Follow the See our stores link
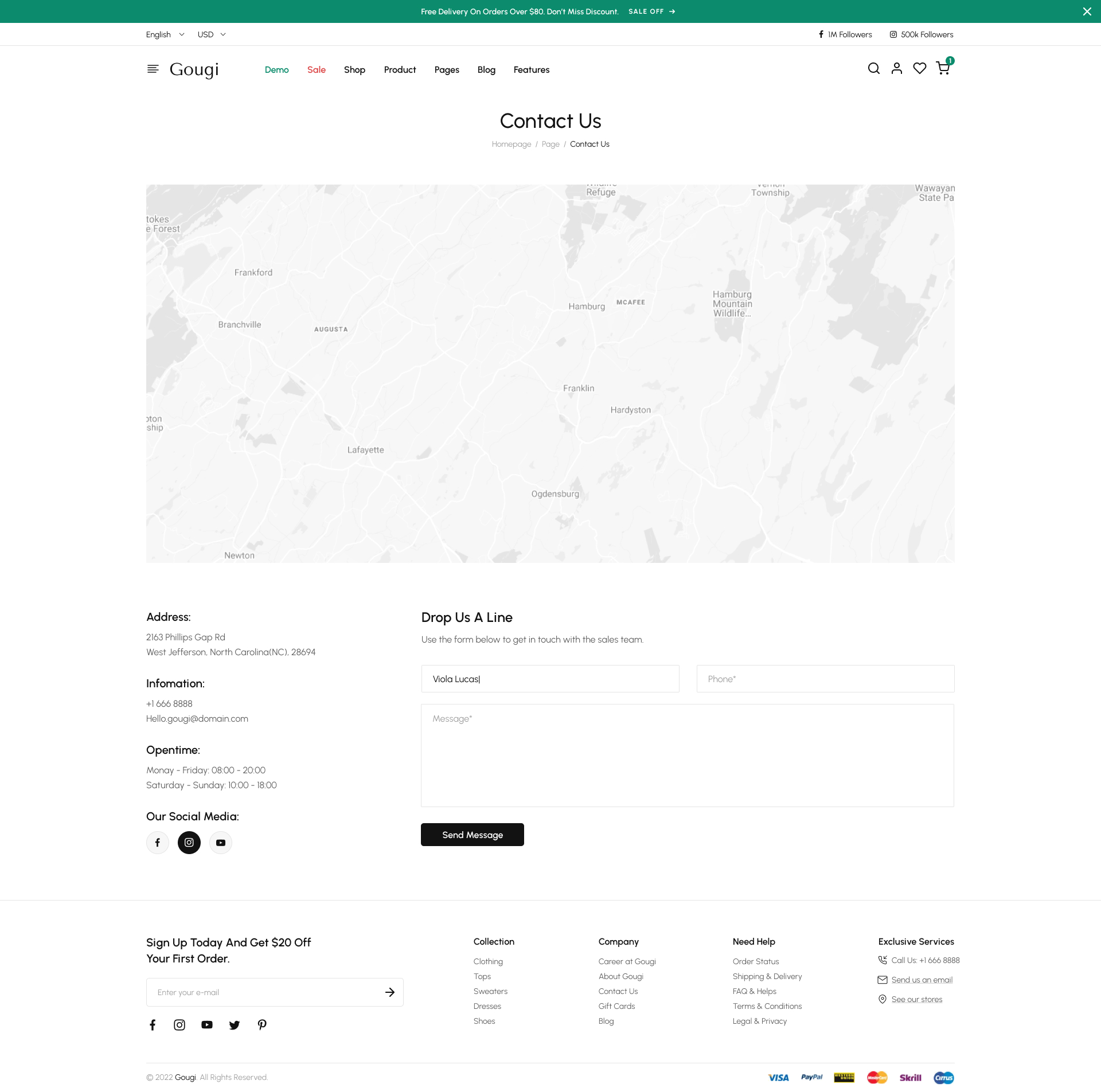This screenshot has width=1101, height=1092. (917, 999)
